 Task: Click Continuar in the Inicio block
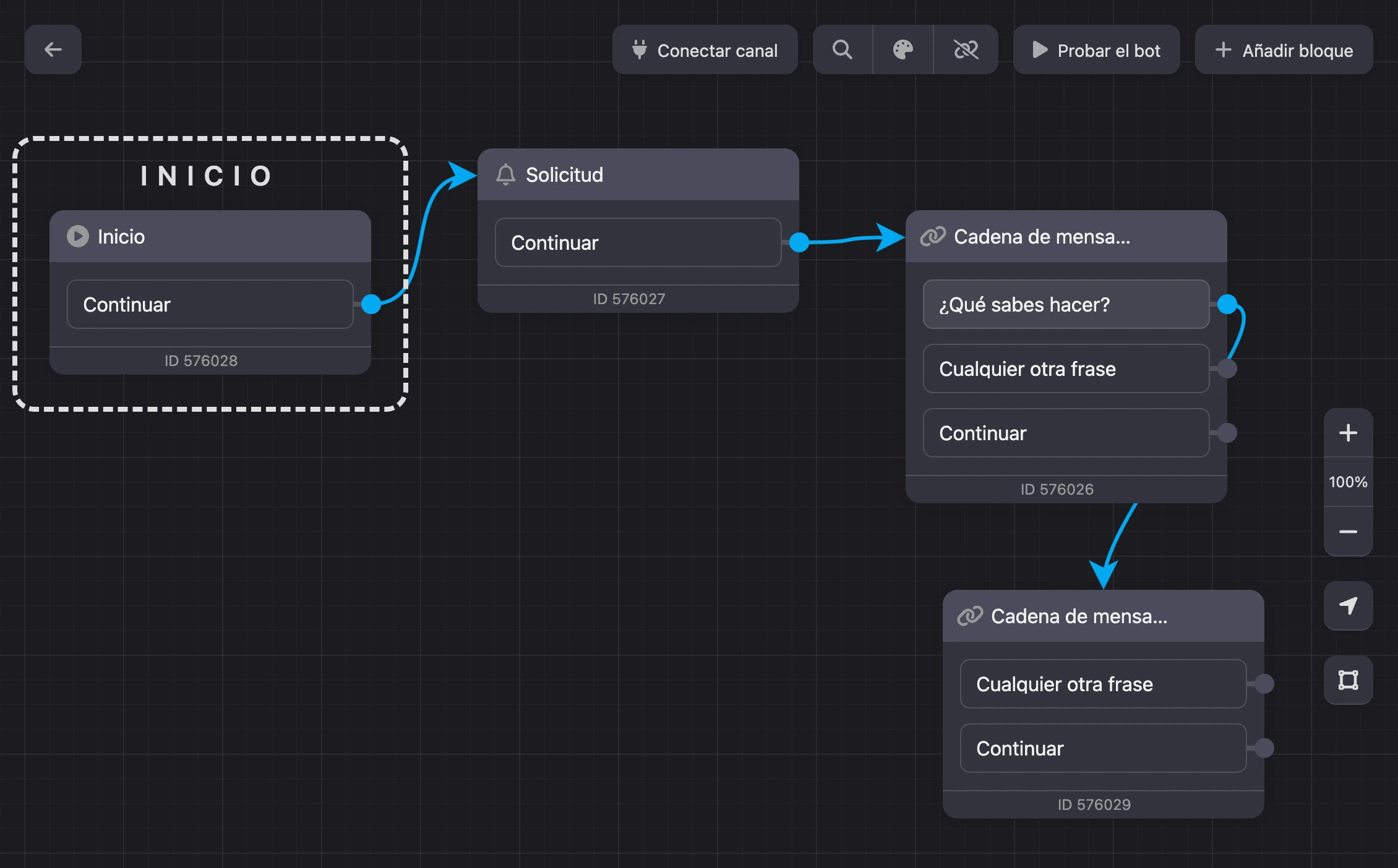click(x=210, y=304)
